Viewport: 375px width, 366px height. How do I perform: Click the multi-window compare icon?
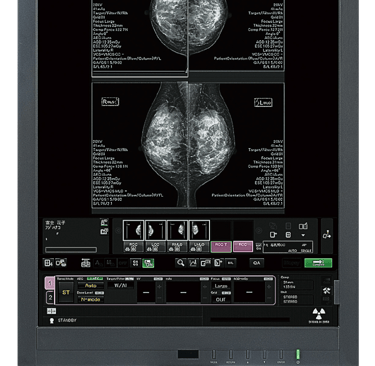pyautogui.click(x=206, y=263)
